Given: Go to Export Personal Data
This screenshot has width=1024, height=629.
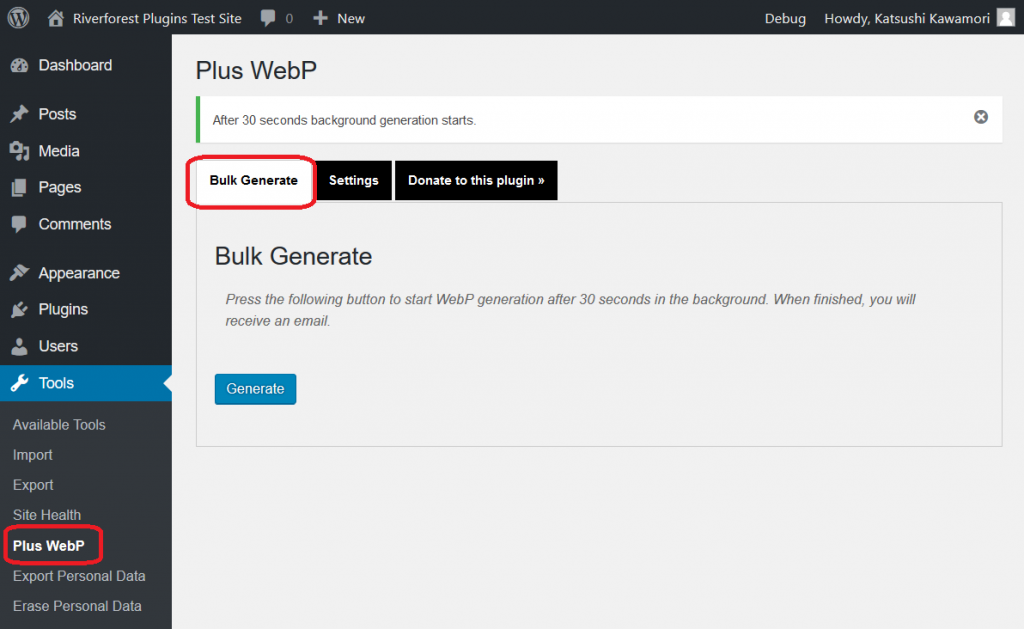Looking at the screenshot, I should point(79,576).
